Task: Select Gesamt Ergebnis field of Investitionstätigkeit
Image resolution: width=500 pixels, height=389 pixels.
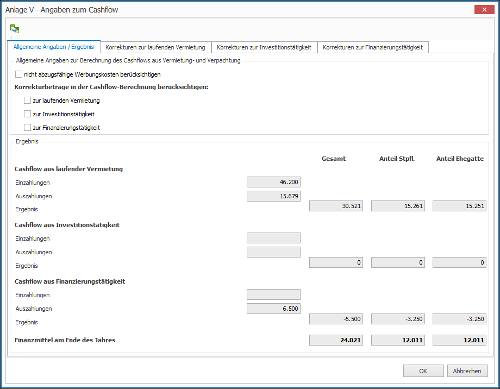Action: tap(336, 262)
